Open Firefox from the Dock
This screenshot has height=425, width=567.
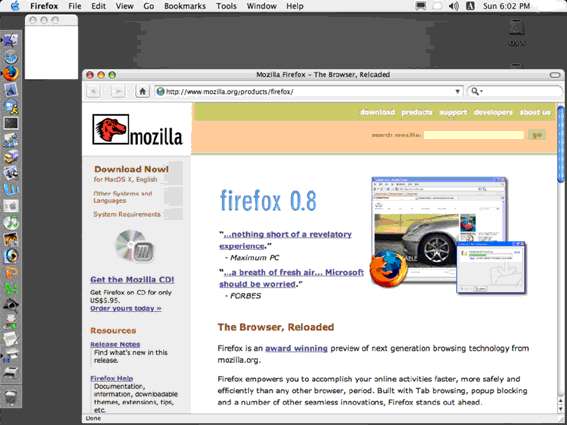(11, 73)
